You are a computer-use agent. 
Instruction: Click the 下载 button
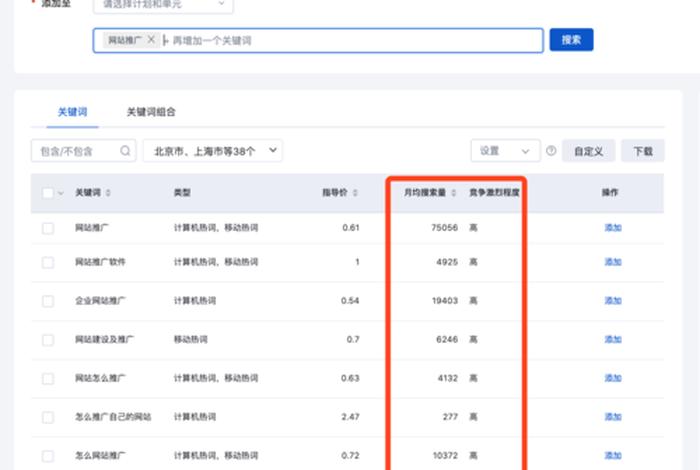(643, 151)
